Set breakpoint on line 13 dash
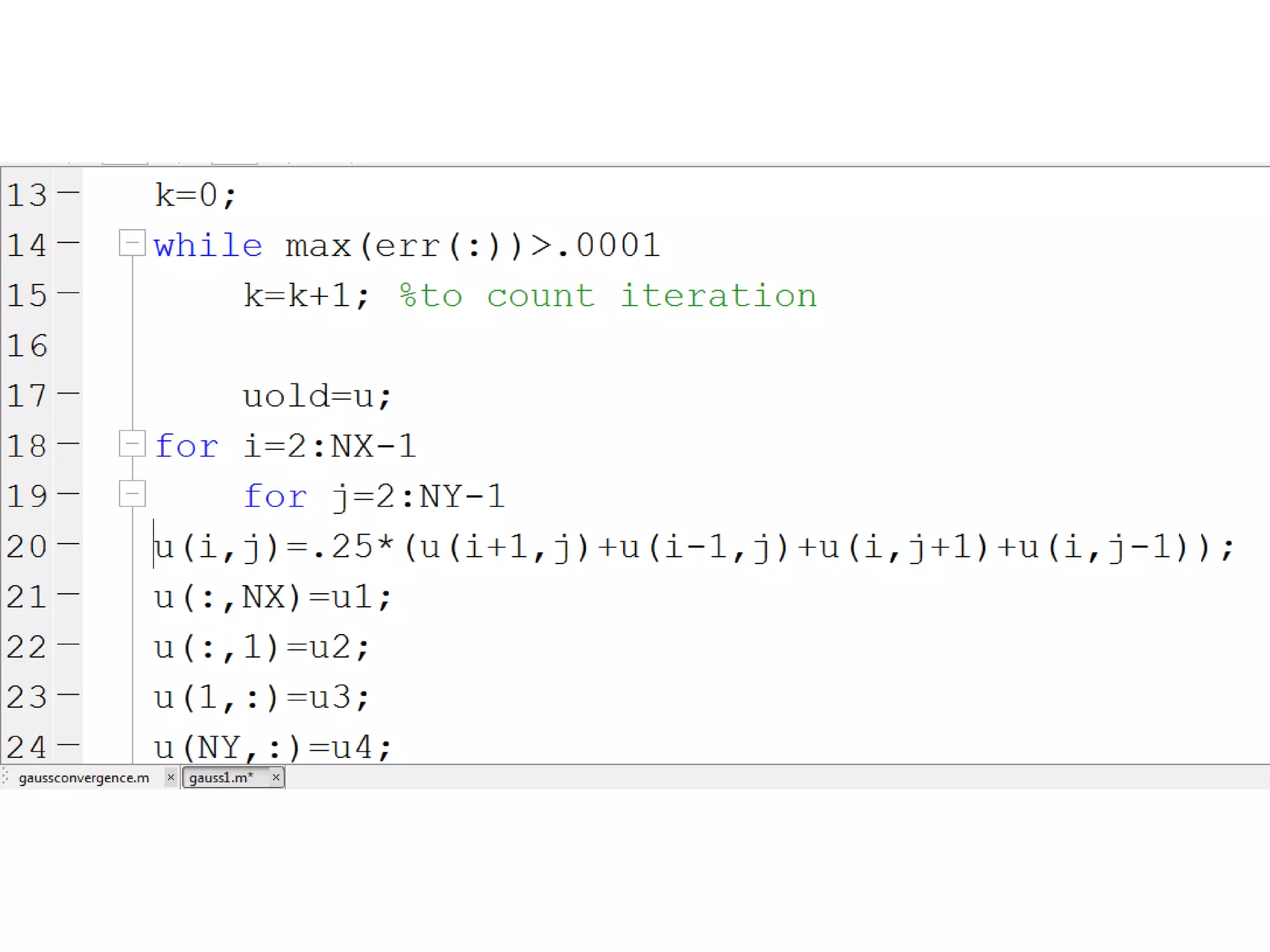The width and height of the screenshot is (1270, 952). tap(68, 193)
